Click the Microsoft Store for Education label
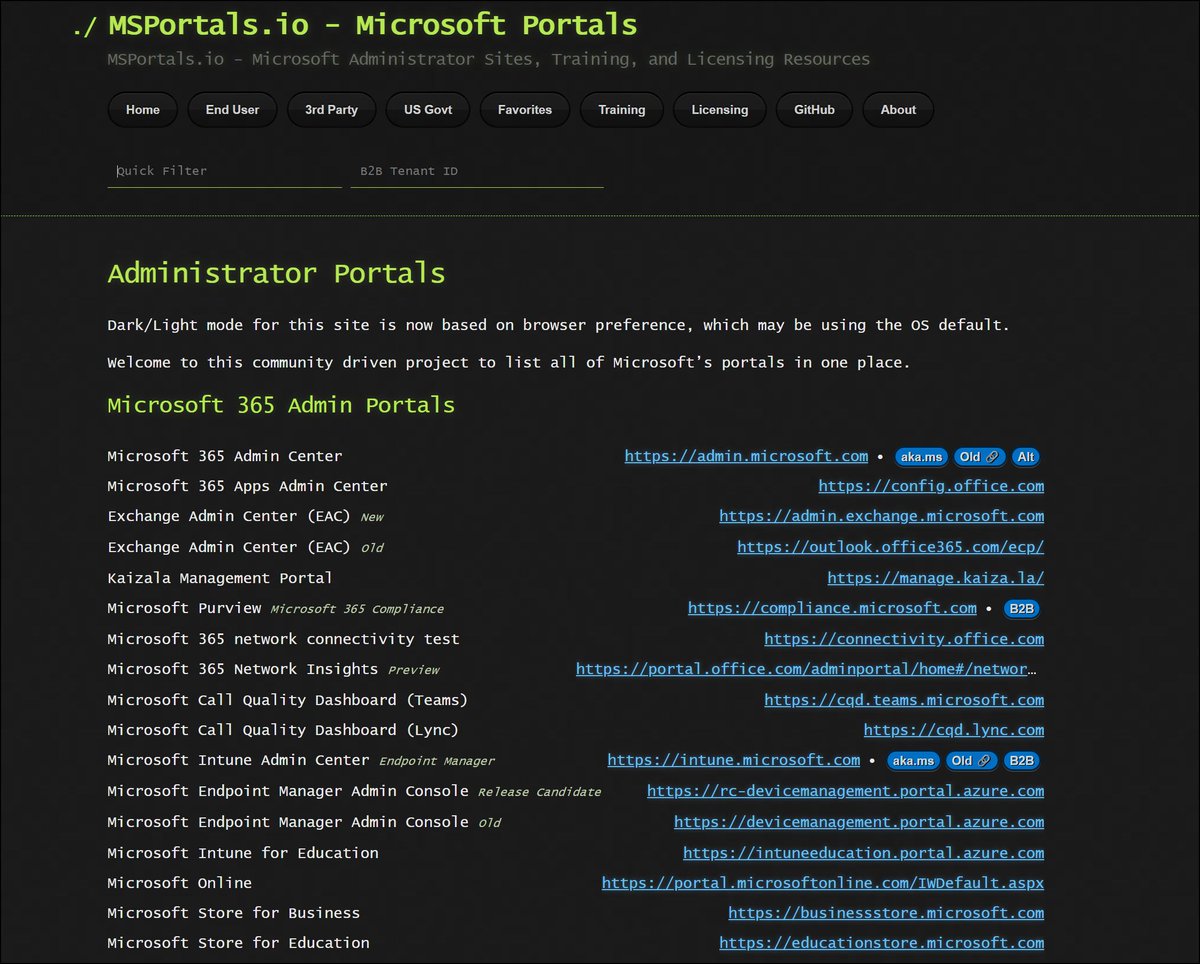Screen dimensions: 1200x964 (x=238, y=943)
